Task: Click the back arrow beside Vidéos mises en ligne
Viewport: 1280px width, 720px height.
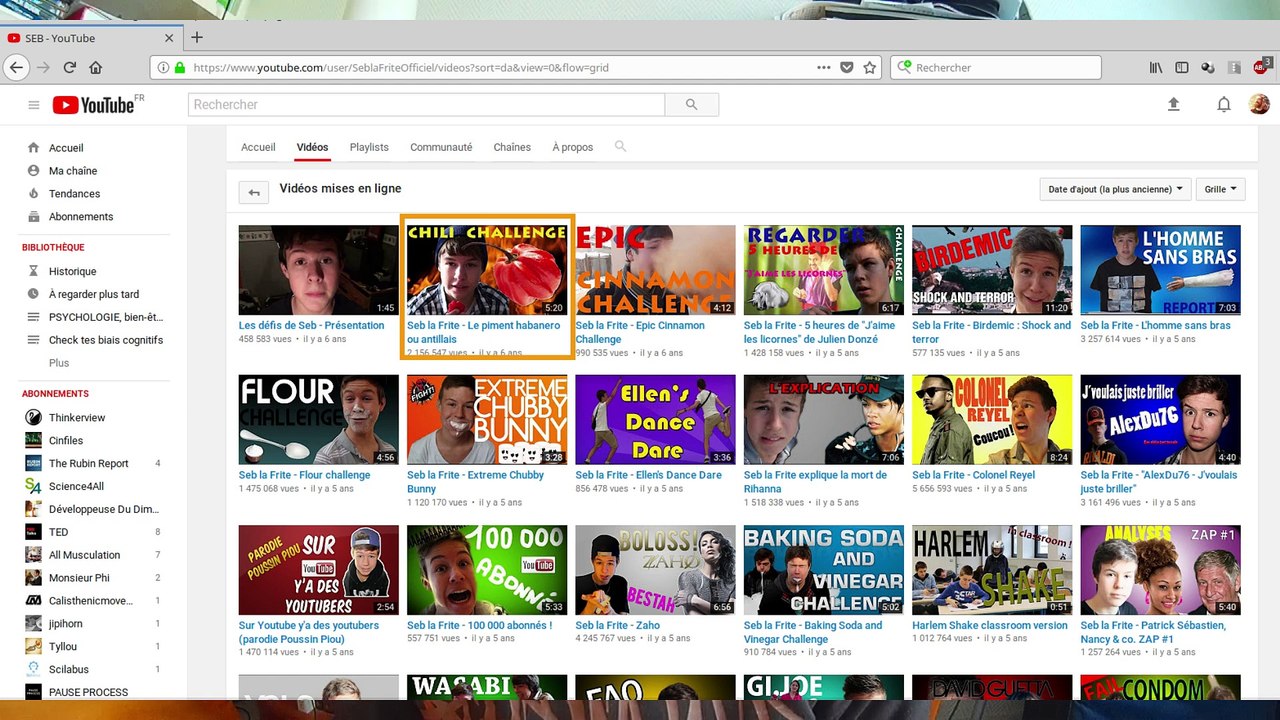Action: pyautogui.click(x=254, y=193)
